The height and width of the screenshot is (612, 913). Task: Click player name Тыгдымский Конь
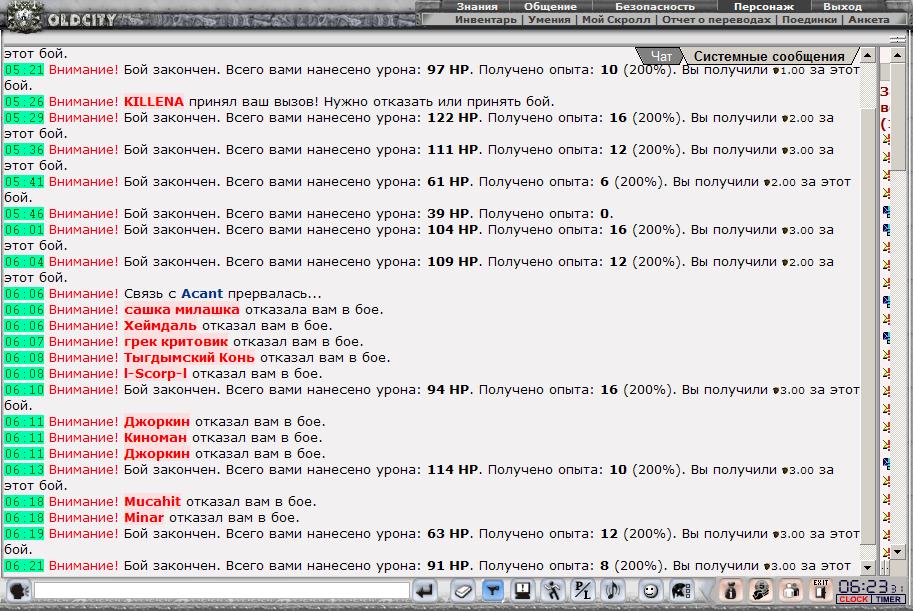189,358
